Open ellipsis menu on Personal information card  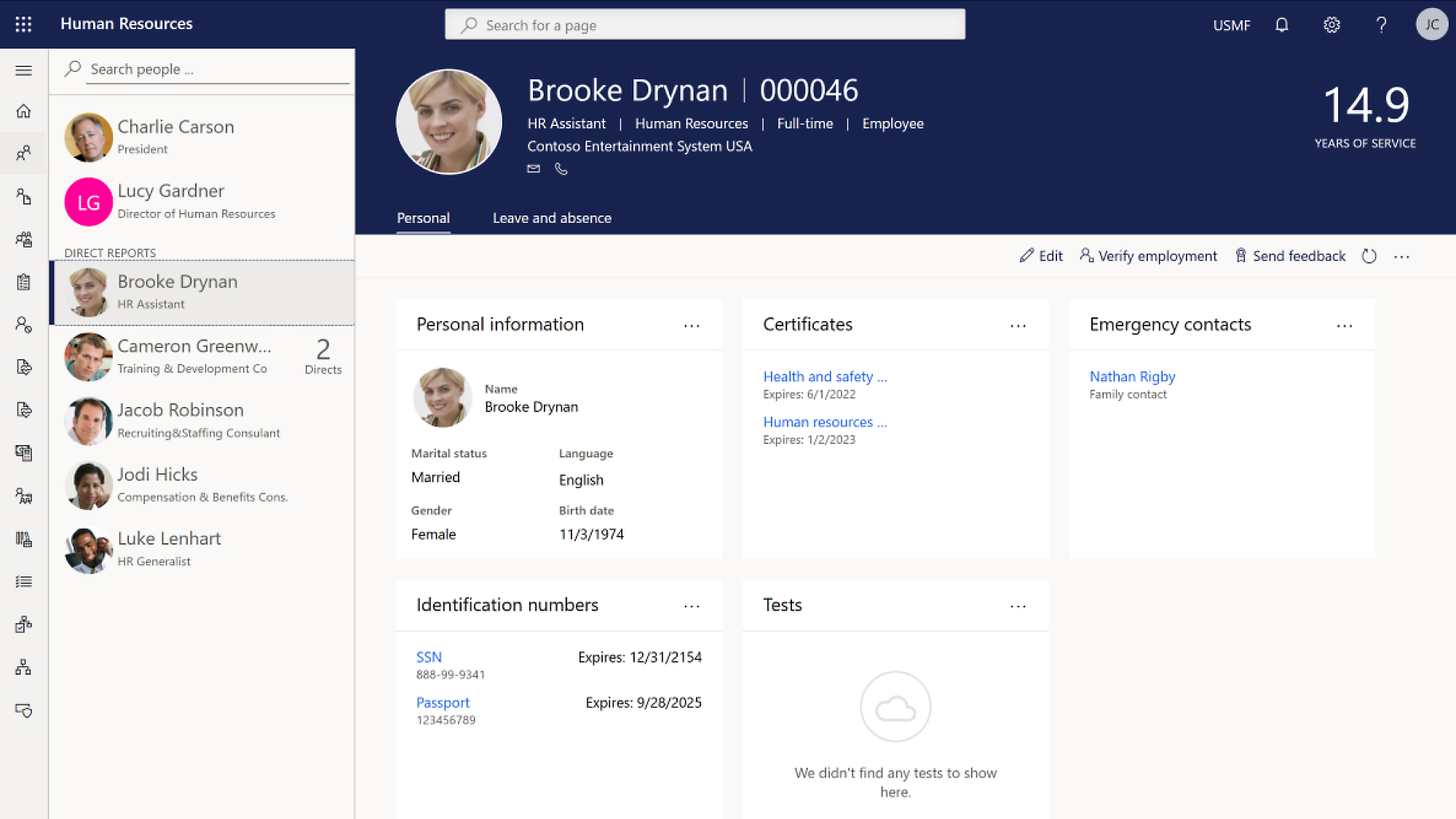[693, 324]
